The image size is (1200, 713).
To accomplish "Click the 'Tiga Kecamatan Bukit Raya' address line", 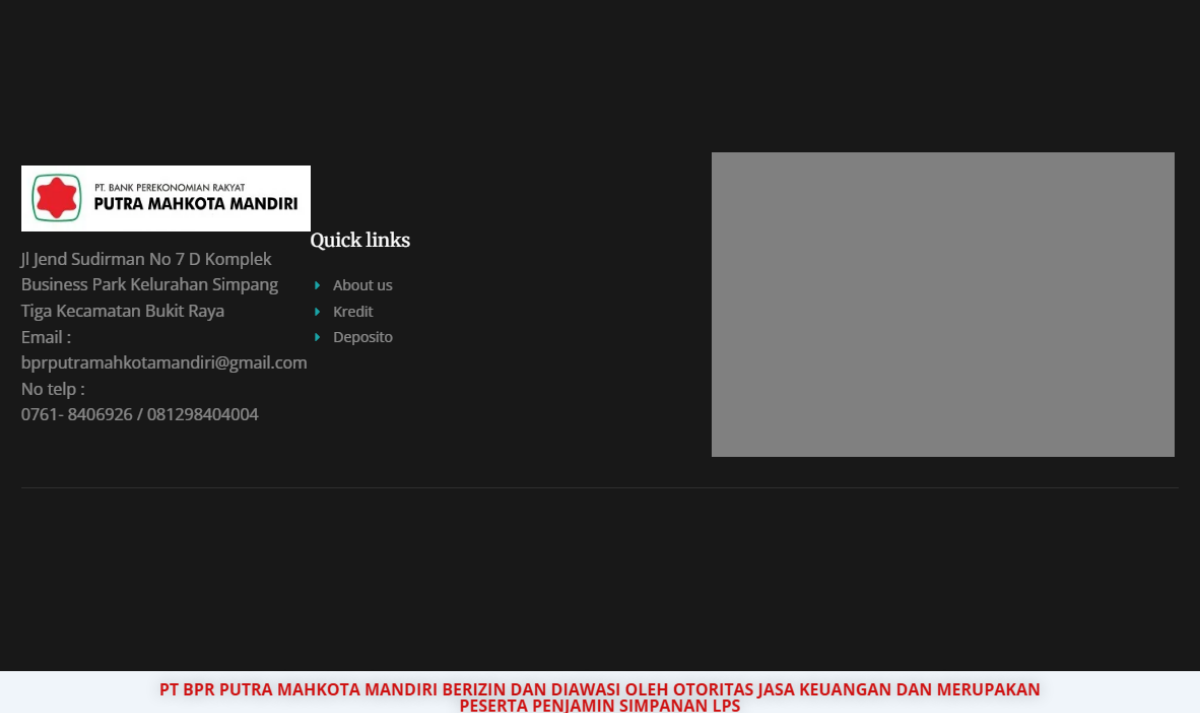I will (123, 311).
